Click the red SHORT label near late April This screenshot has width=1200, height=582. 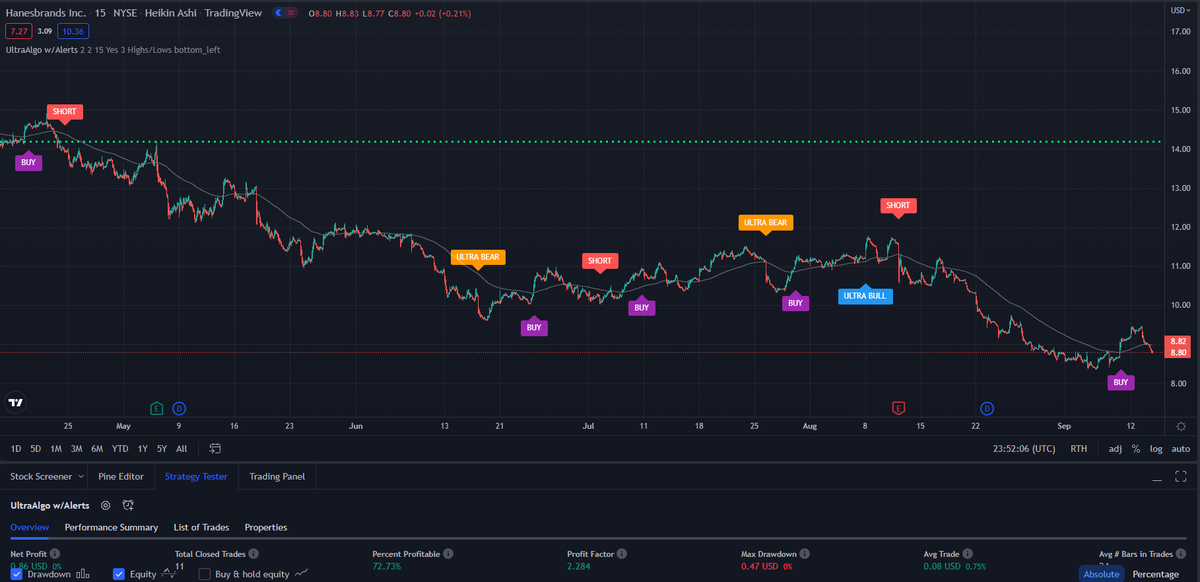coord(64,112)
